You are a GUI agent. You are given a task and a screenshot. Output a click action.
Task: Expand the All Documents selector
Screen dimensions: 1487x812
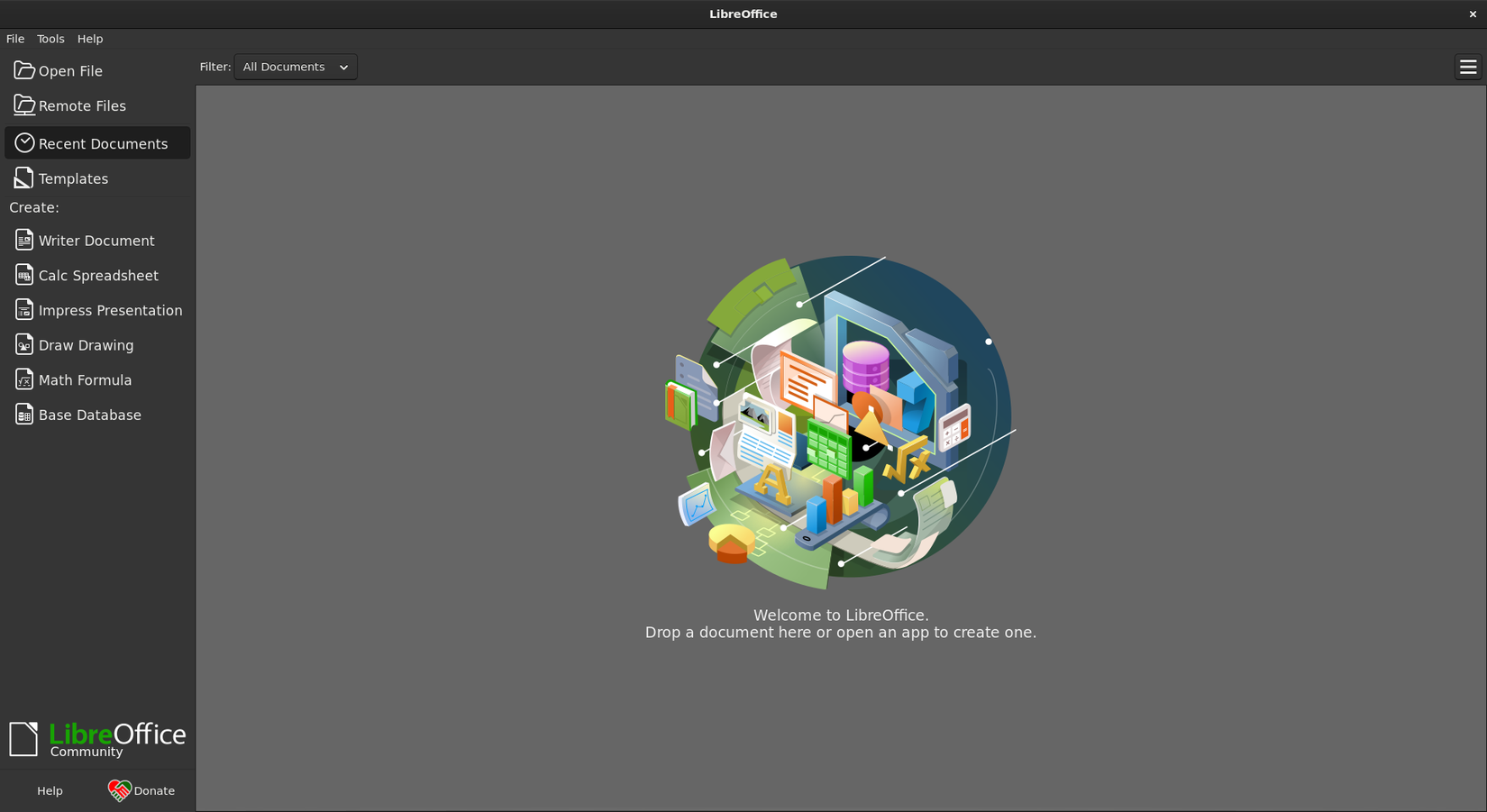(x=342, y=66)
